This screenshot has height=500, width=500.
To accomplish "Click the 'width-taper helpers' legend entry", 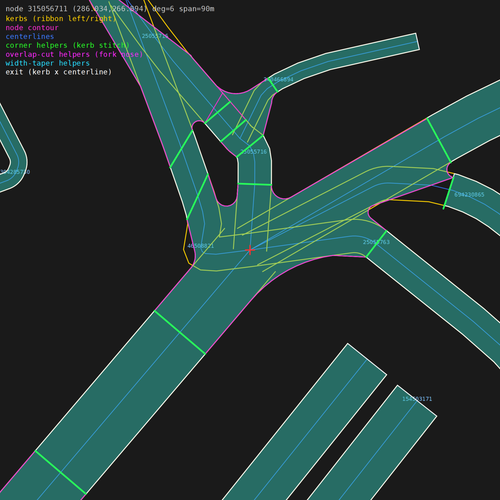I will (x=47, y=63).
